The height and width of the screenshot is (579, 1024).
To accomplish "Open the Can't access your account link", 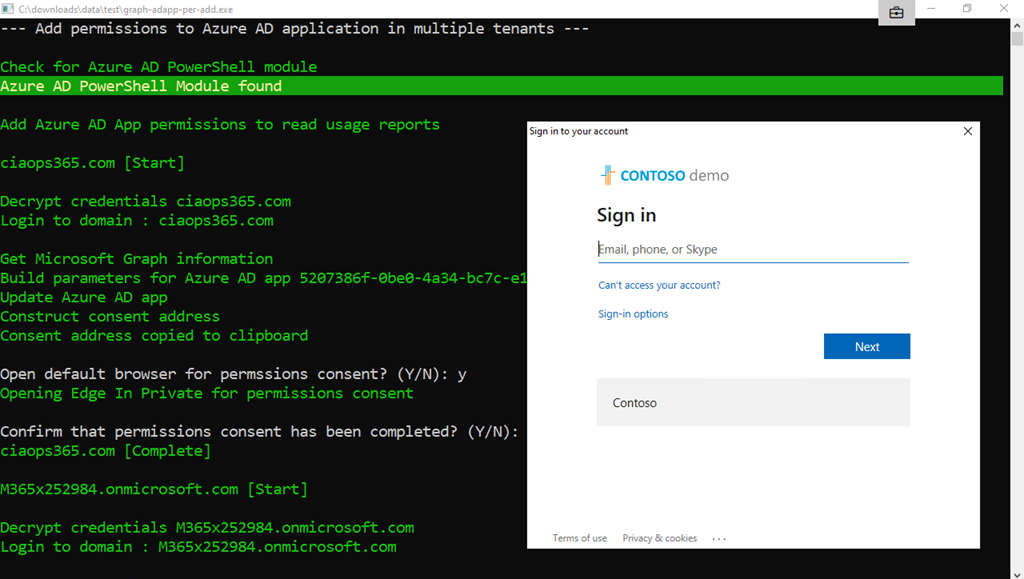I will [x=659, y=285].
